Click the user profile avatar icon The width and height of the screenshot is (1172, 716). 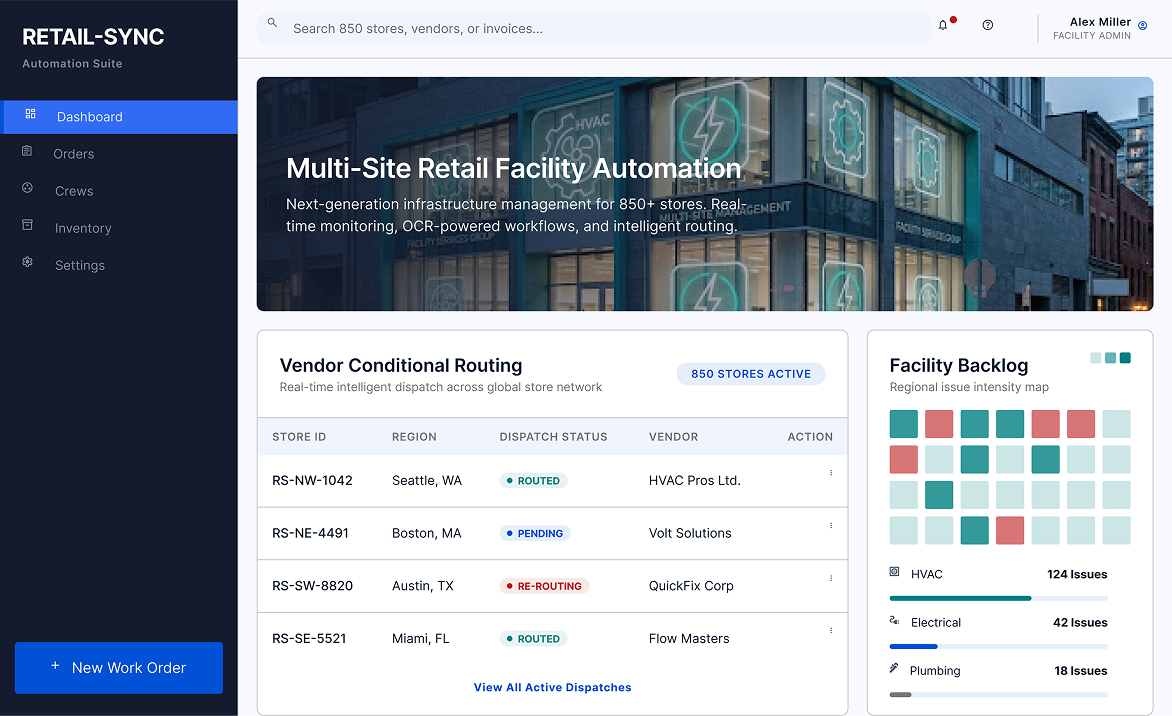pyautogui.click(x=1142, y=26)
